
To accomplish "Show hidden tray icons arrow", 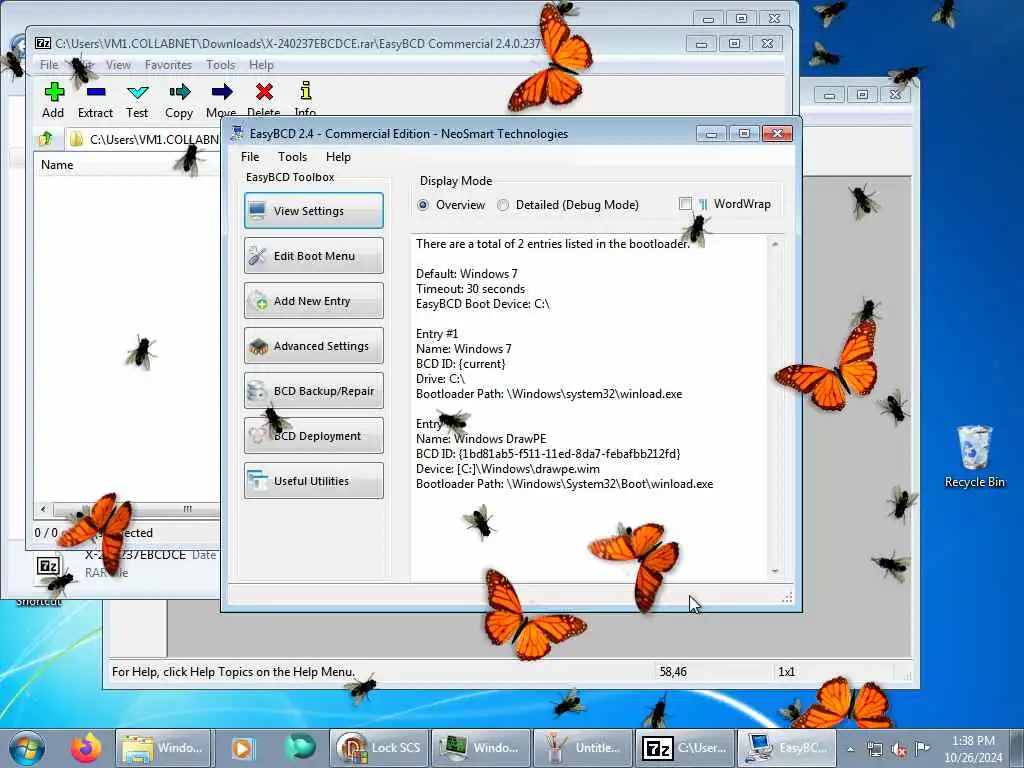I will (x=850, y=749).
